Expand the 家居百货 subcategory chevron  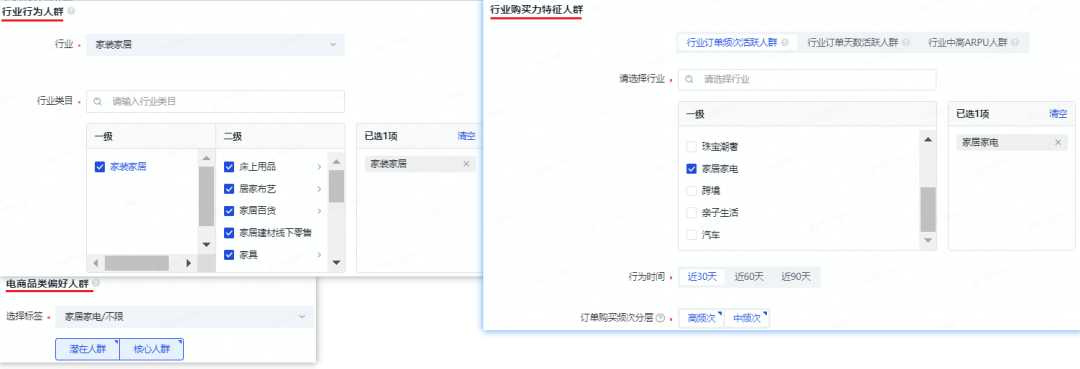point(319,211)
